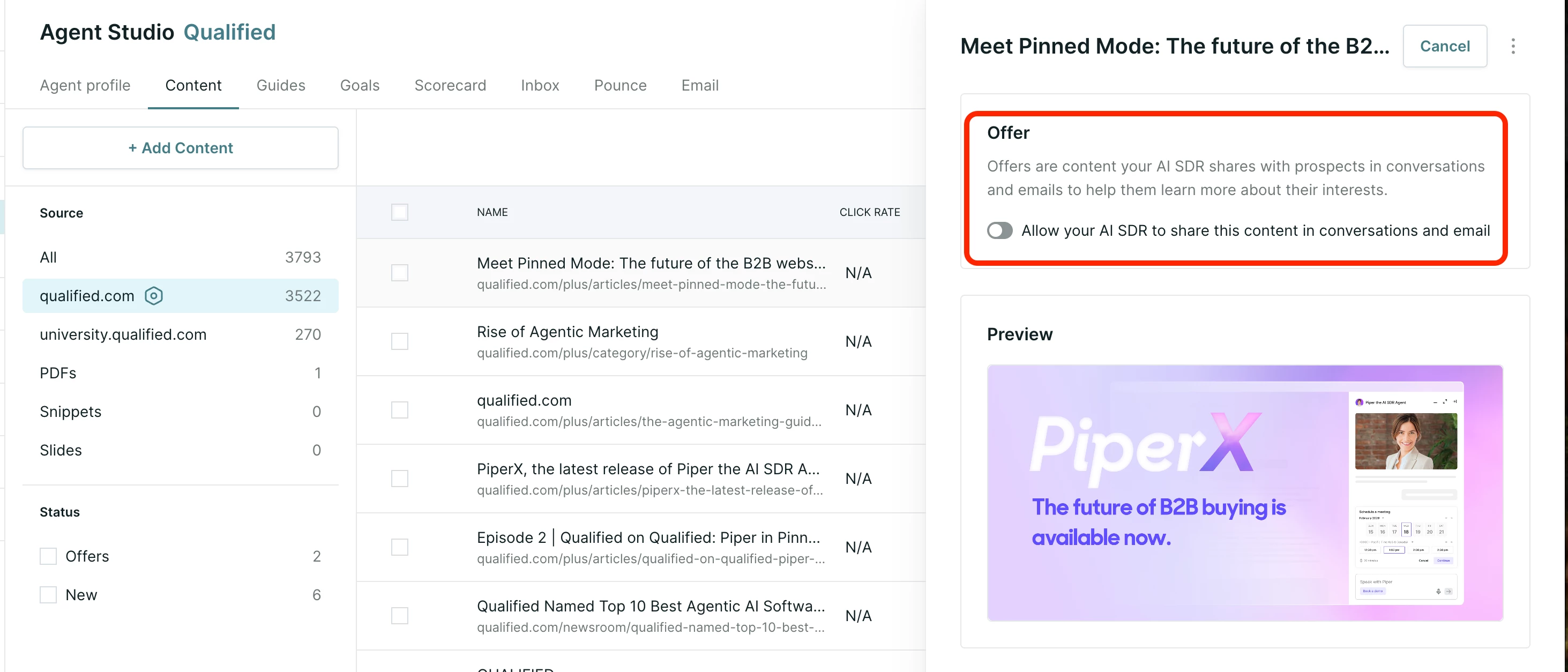Cancel editing the content panel

click(x=1444, y=46)
